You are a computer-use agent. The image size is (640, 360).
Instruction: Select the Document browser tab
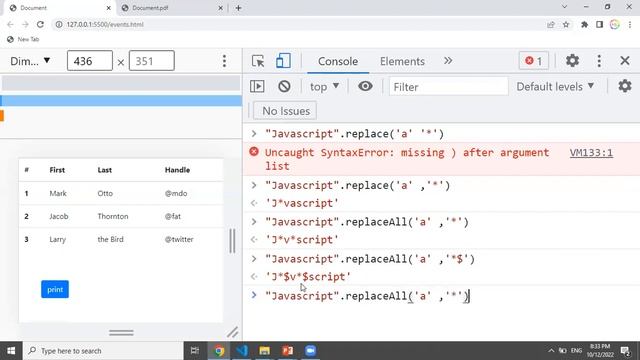click(59, 8)
